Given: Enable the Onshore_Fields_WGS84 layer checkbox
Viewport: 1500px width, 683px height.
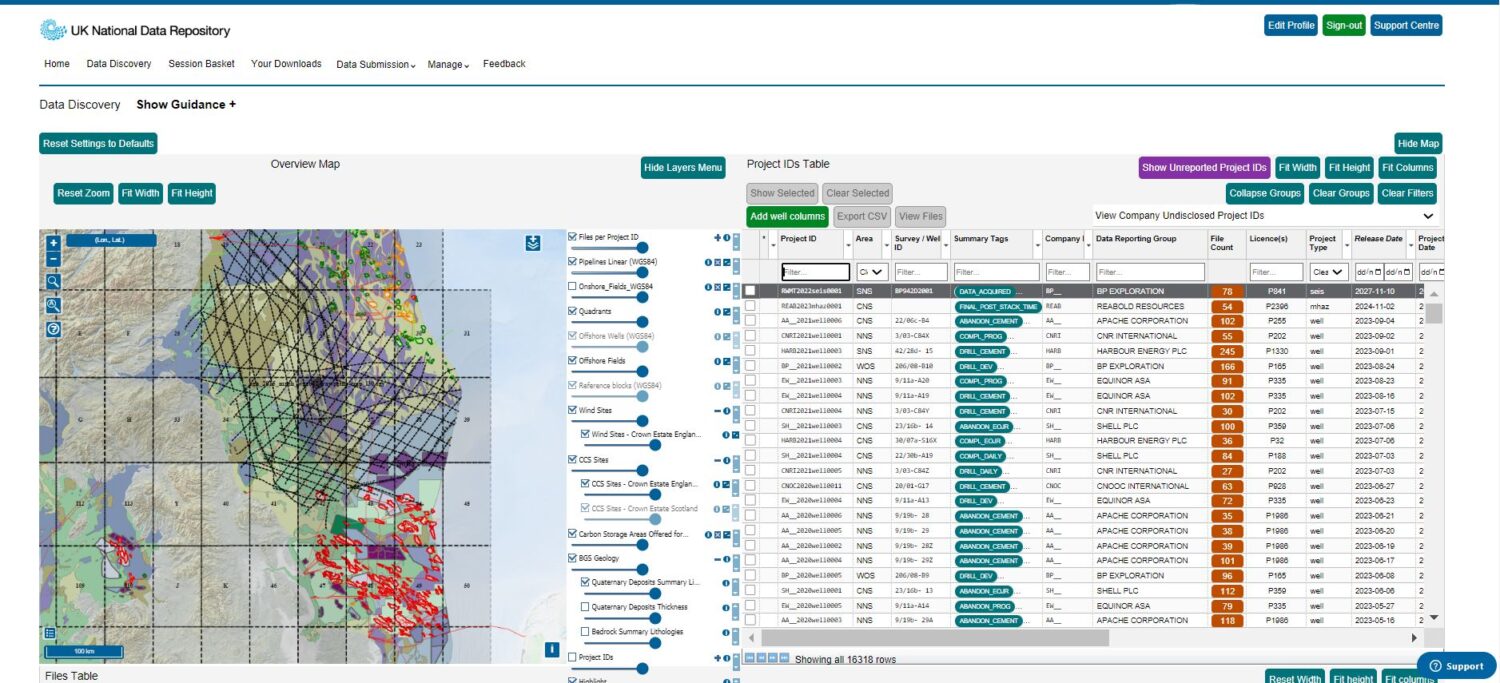Looking at the screenshot, I should (572, 287).
